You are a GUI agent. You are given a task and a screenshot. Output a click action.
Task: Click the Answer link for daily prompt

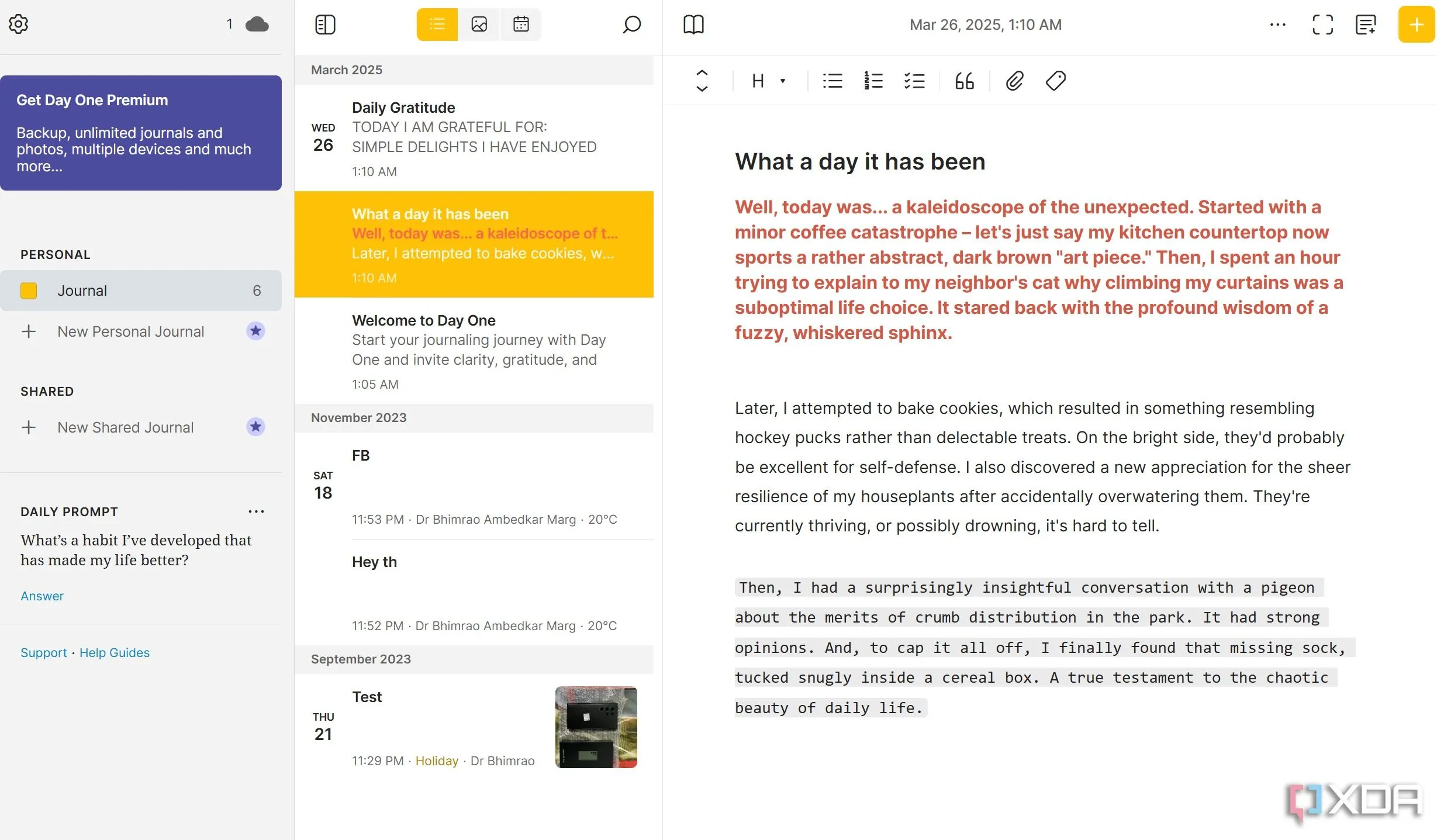click(x=42, y=596)
